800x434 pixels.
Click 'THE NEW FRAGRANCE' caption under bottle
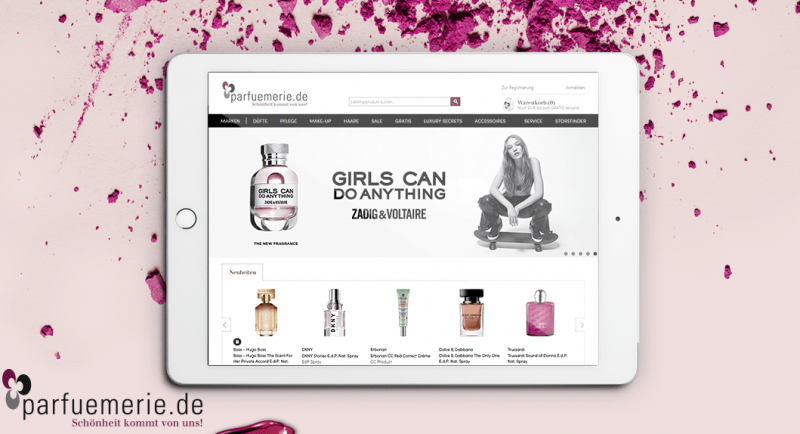coord(276,244)
